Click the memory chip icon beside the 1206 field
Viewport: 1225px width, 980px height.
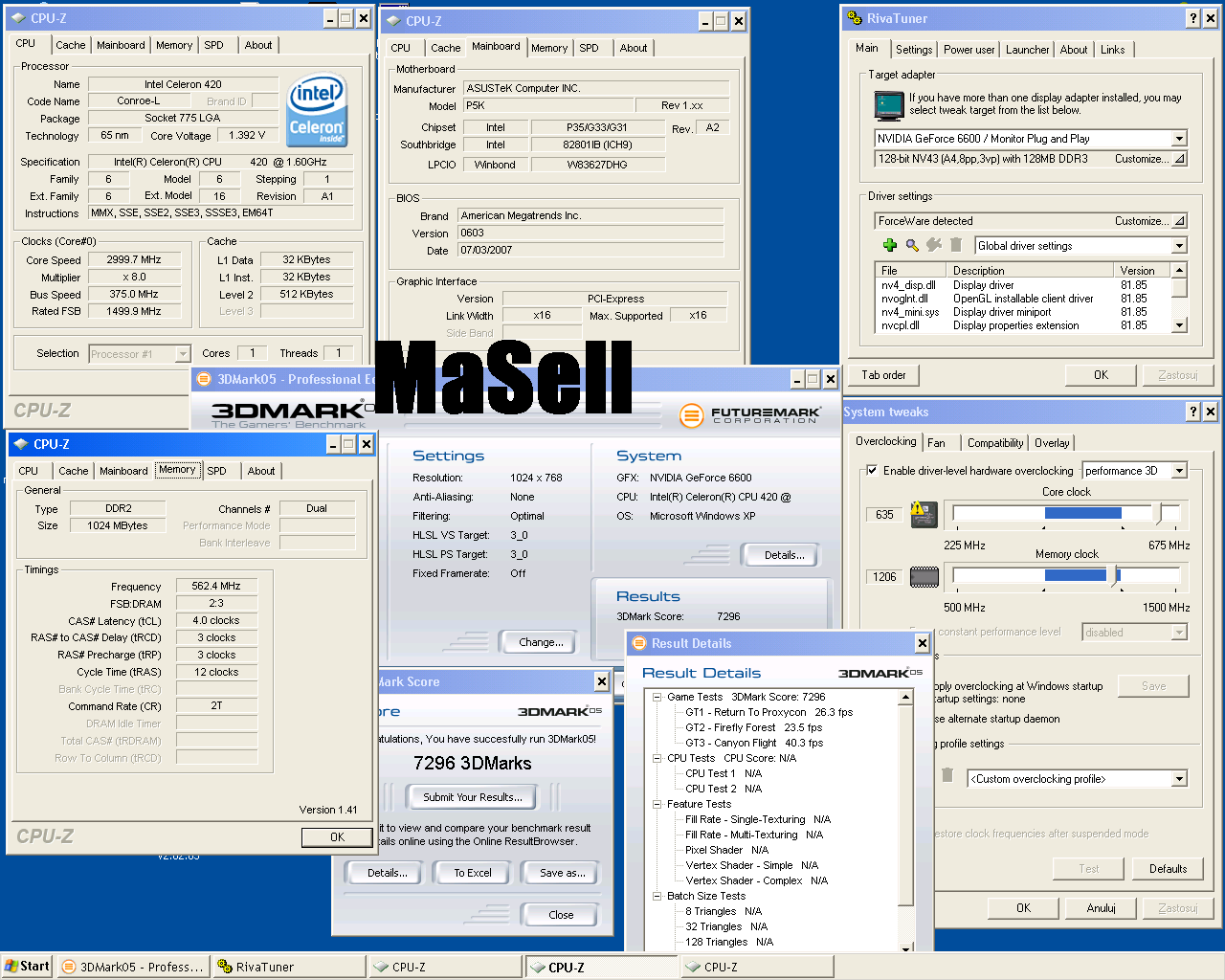[x=924, y=576]
